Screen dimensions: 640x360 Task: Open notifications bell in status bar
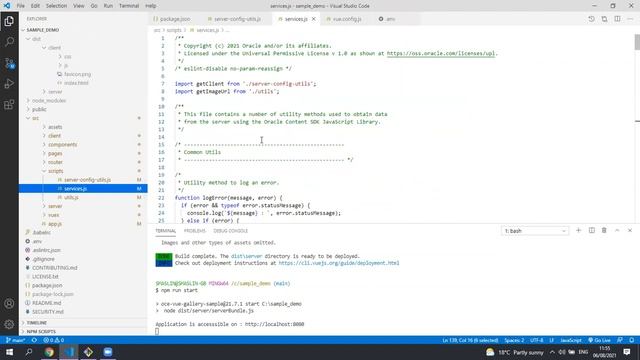point(631,340)
